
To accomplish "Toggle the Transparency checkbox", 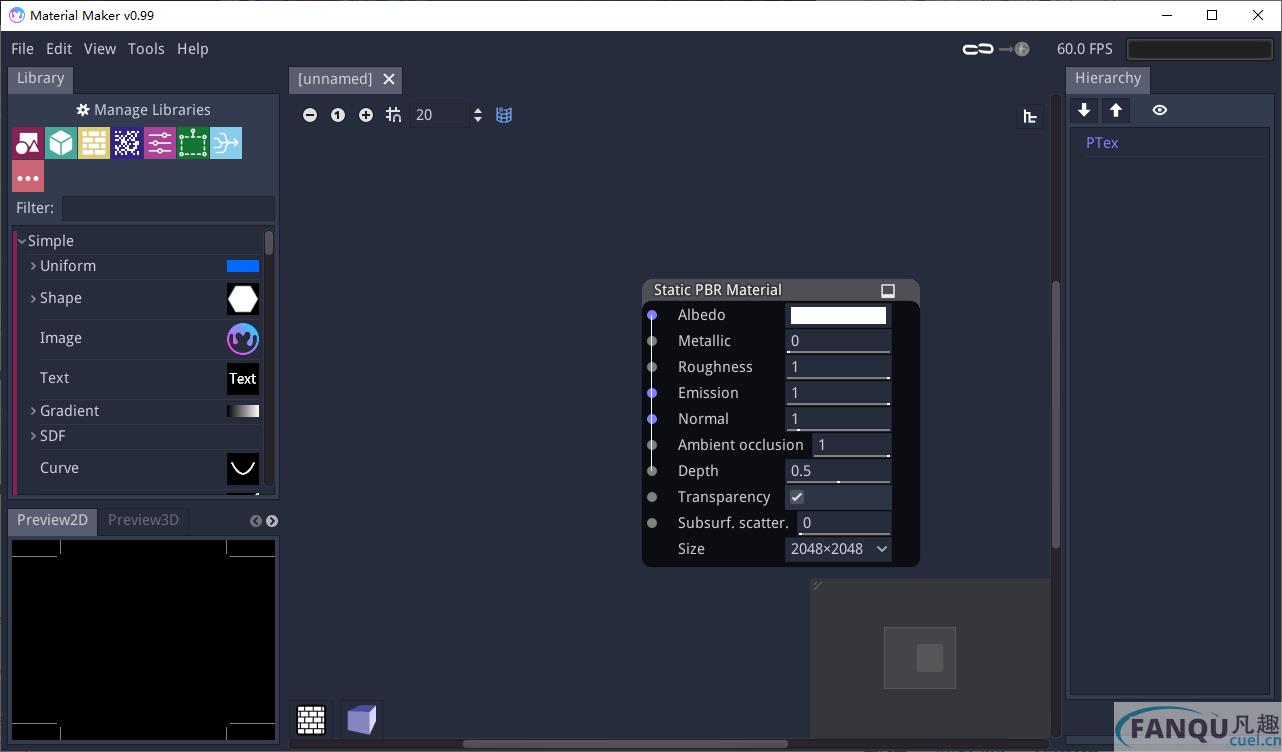I will 797,497.
